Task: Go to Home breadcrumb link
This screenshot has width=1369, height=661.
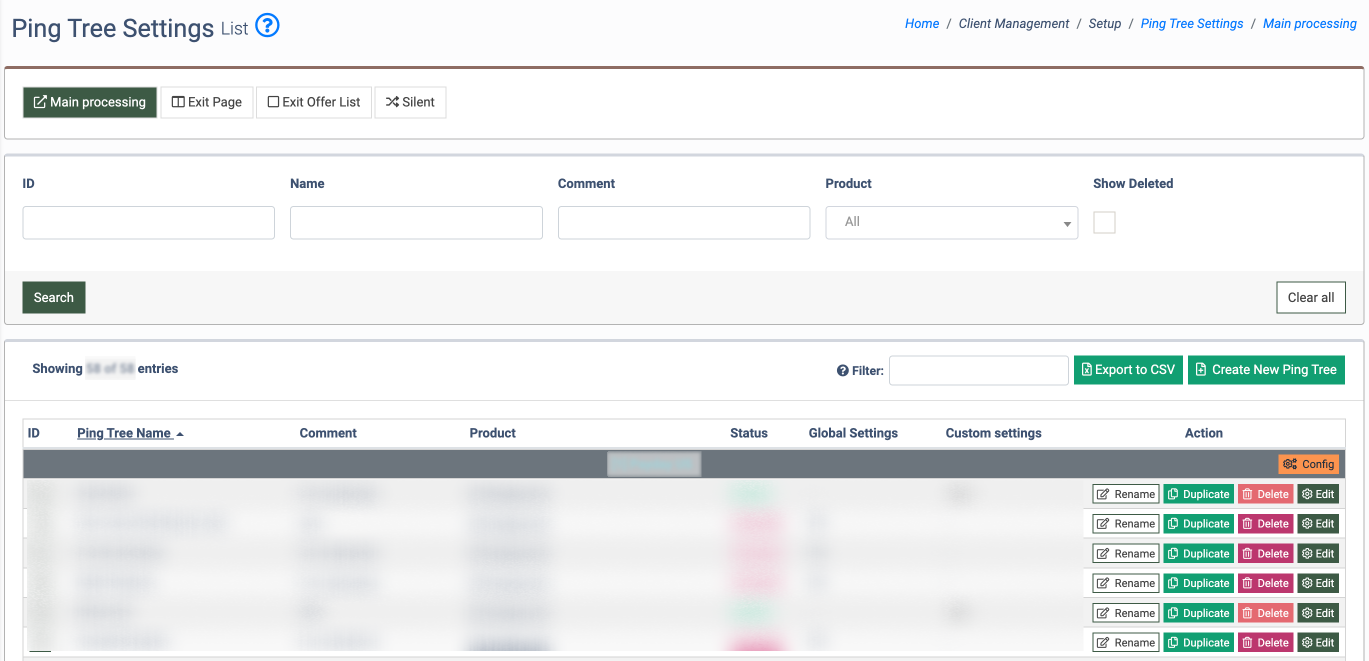Action: [921, 24]
